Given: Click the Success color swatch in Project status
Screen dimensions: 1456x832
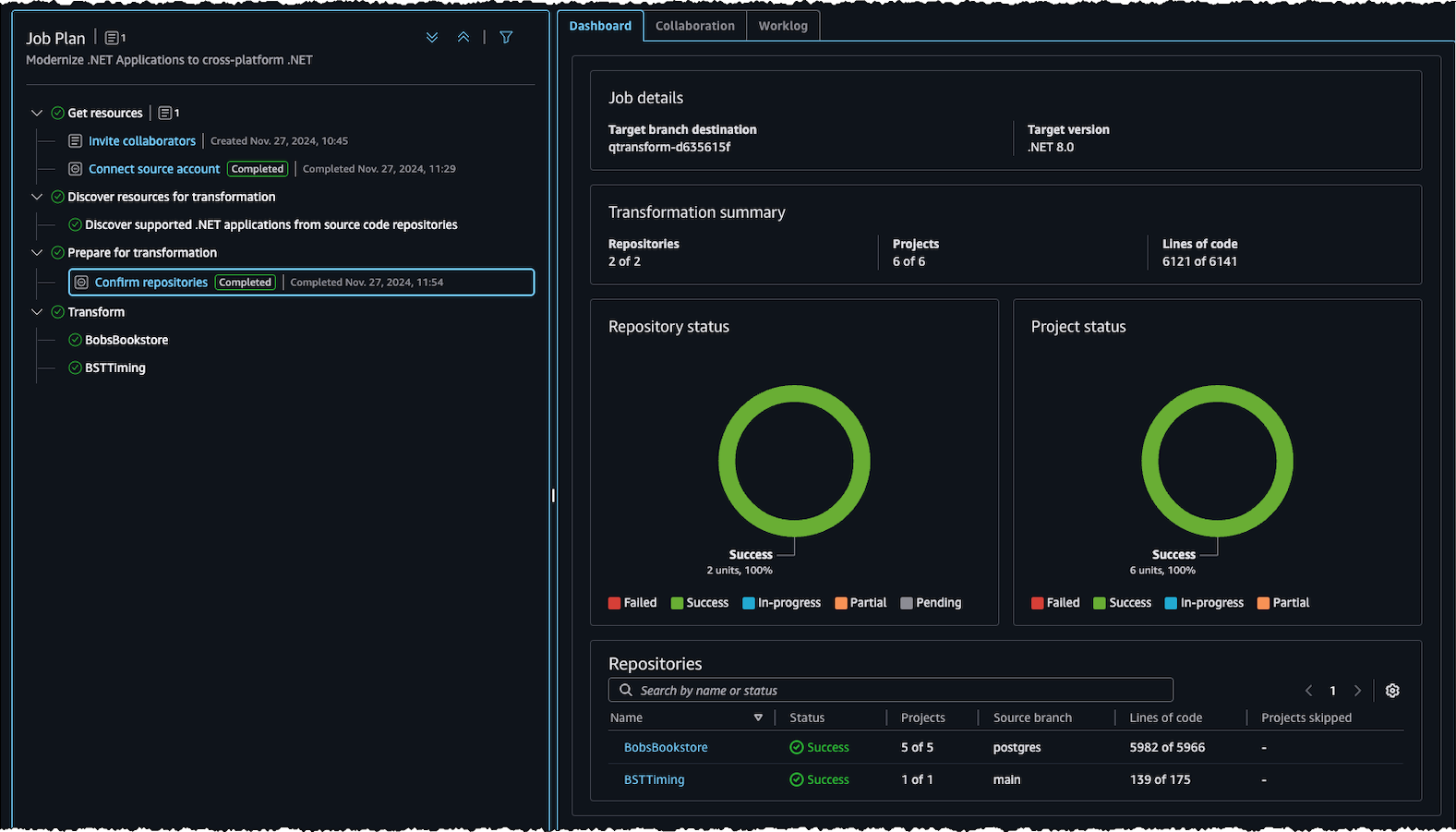Looking at the screenshot, I should (1100, 603).
